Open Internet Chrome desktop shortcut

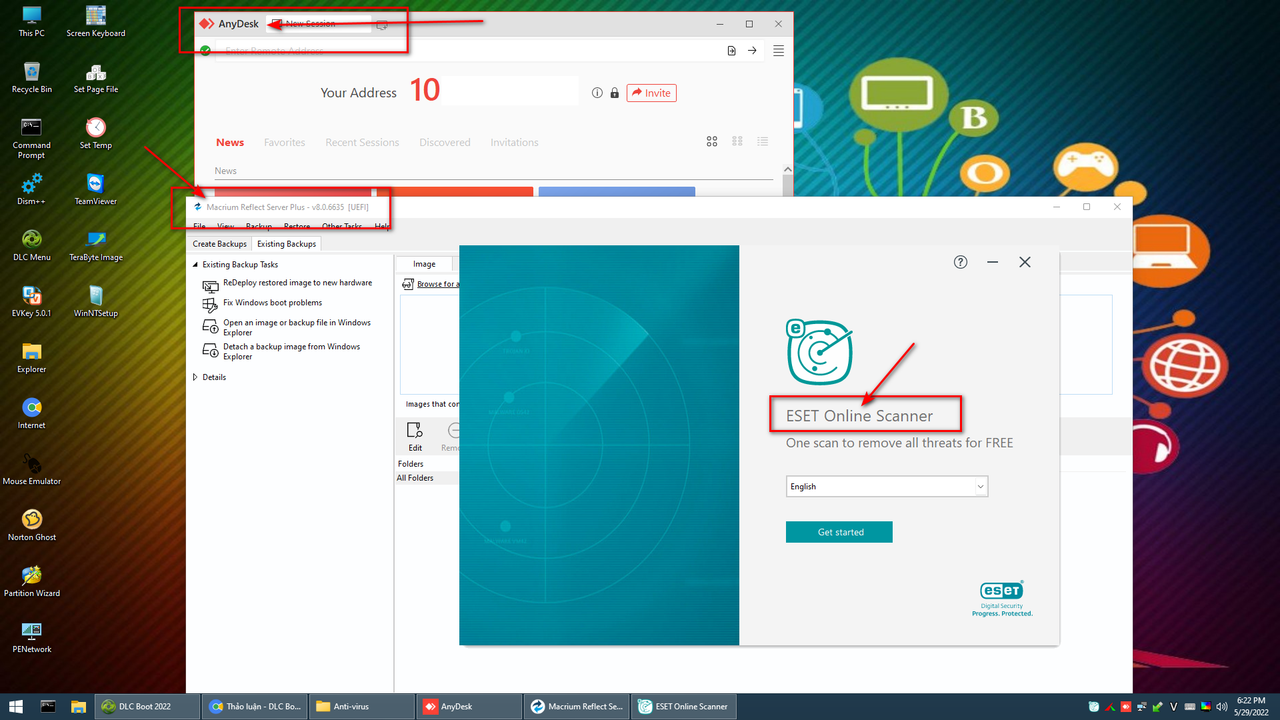[32, 413]
